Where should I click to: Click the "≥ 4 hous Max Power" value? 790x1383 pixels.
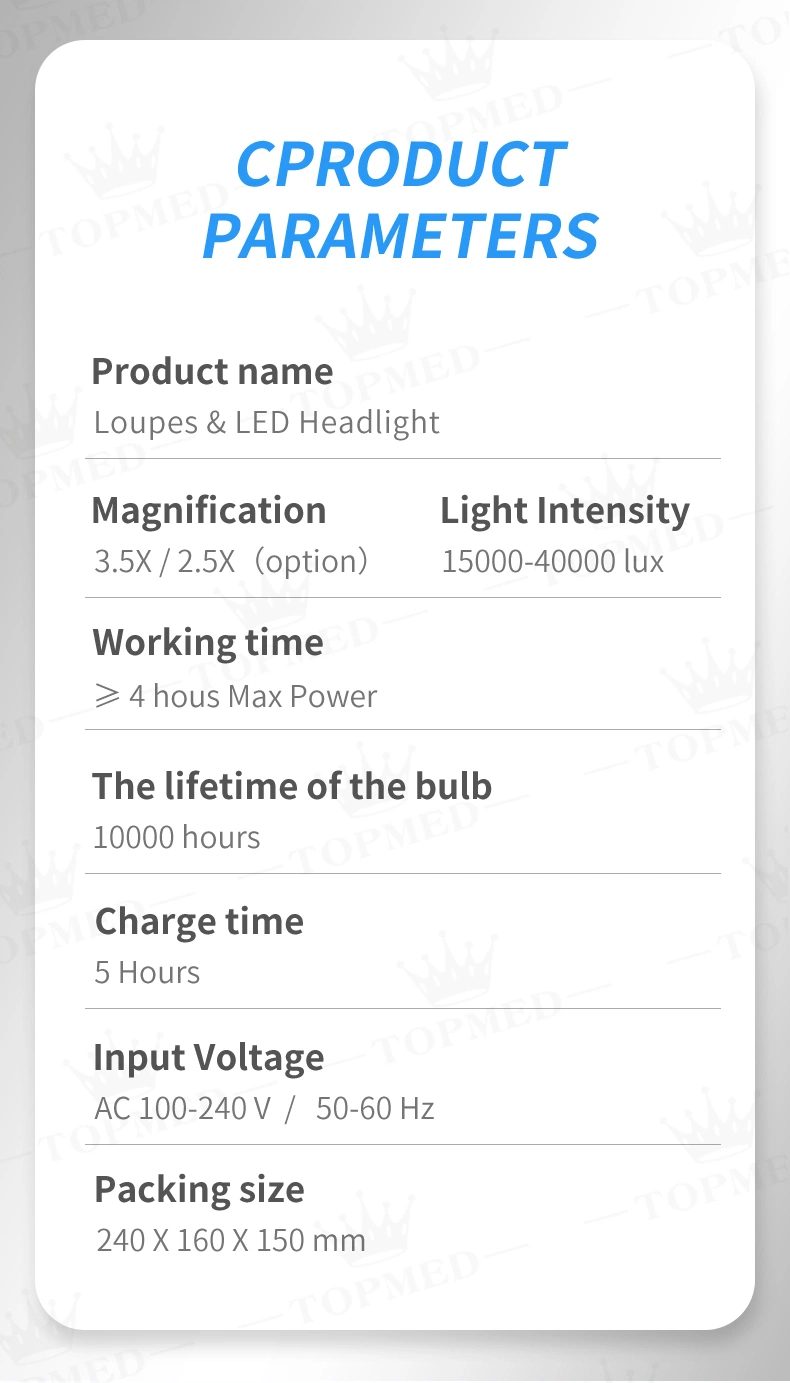[236, 696]
